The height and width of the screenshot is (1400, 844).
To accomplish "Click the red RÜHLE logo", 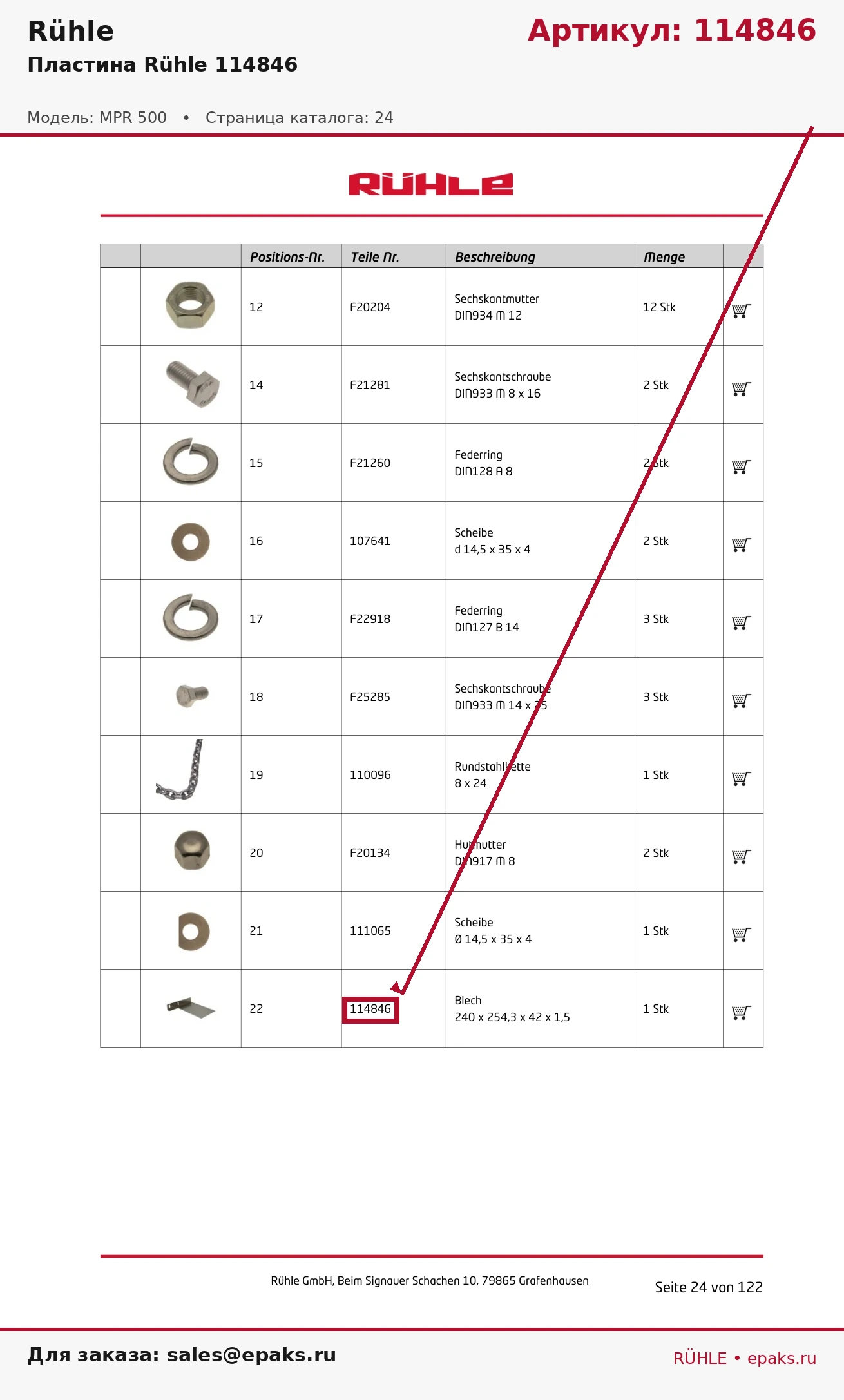I will [x=431, y=184].
